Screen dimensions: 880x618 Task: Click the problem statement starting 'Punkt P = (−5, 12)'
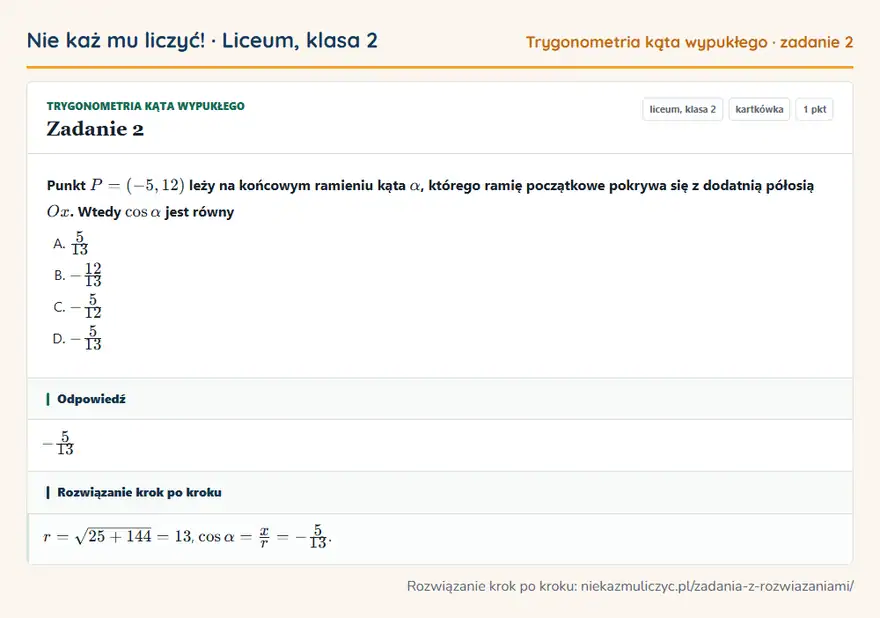[430, 198]
